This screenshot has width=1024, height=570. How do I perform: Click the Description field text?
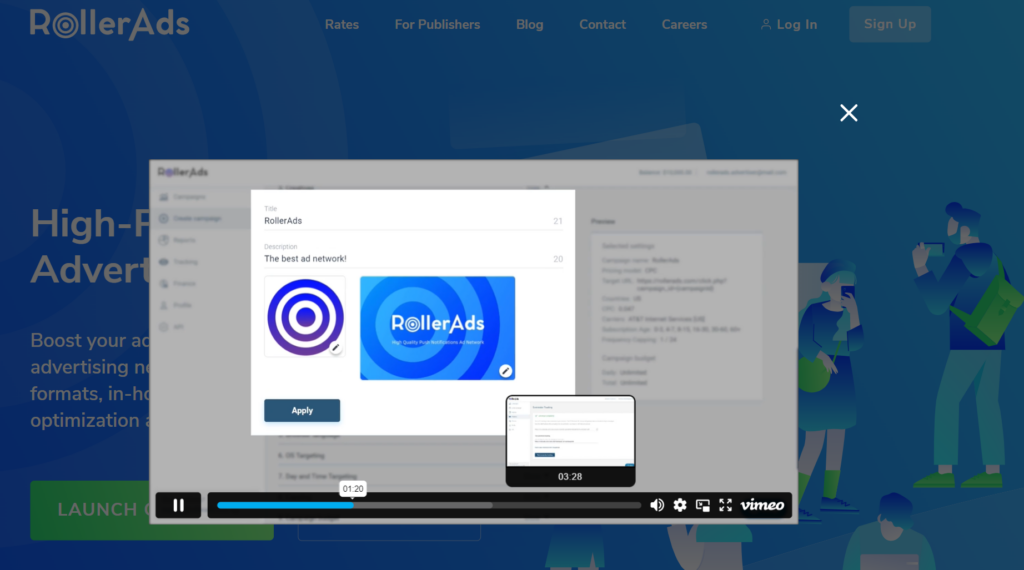[x=305, y=259]
